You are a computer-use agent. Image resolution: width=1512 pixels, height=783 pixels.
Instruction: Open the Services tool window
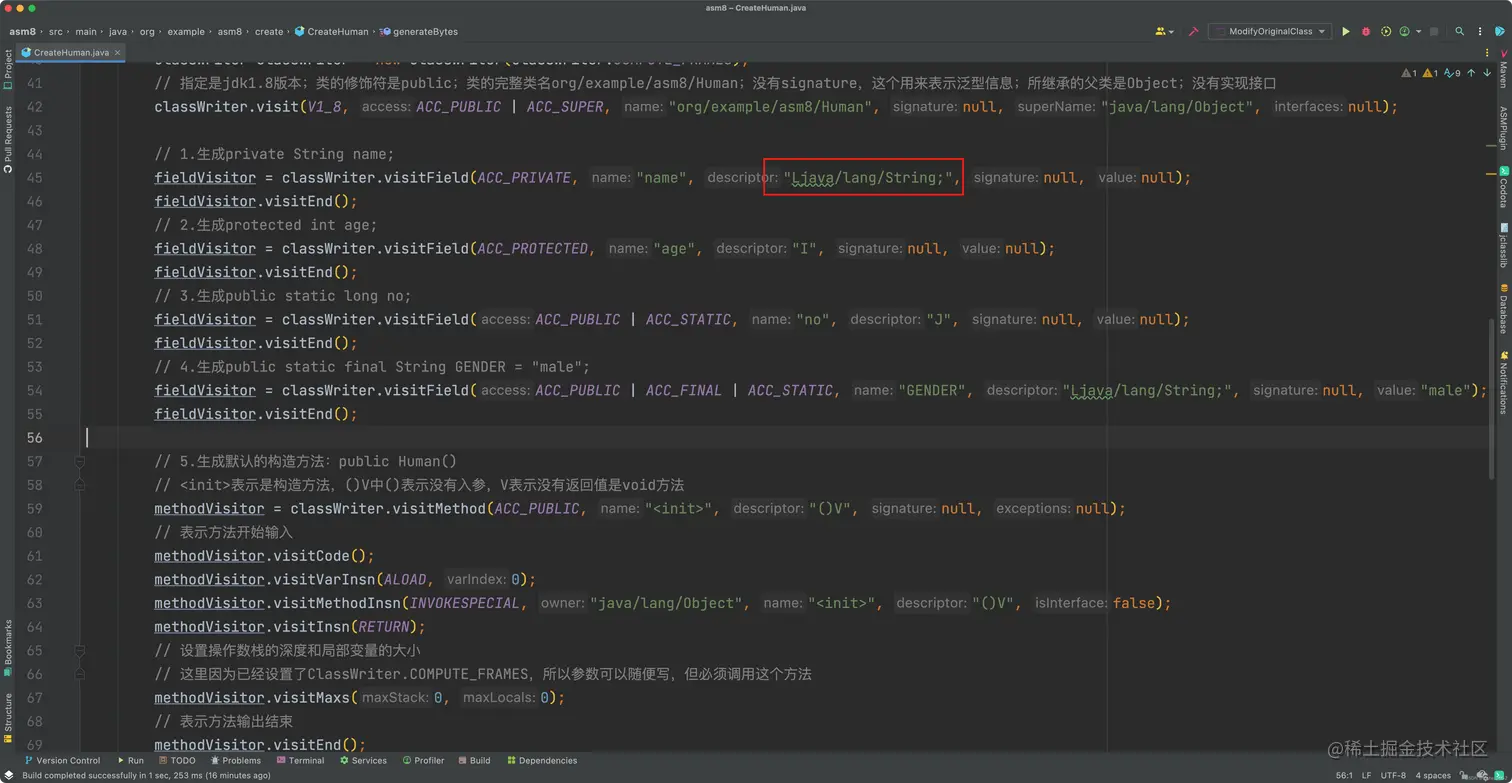click(x=363, y=761)
